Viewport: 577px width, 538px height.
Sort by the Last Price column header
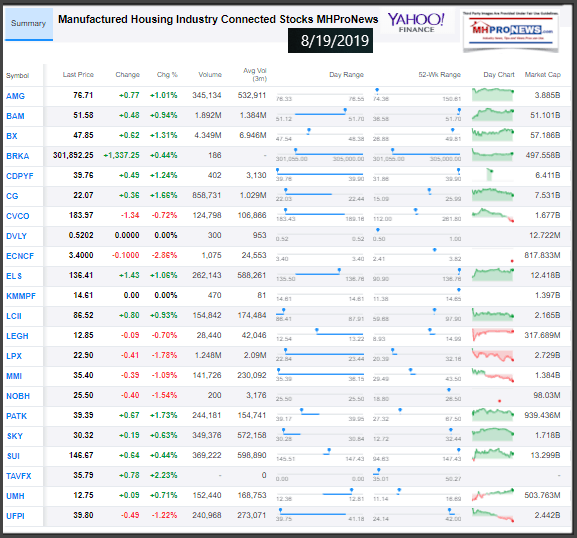coord(78,75)
